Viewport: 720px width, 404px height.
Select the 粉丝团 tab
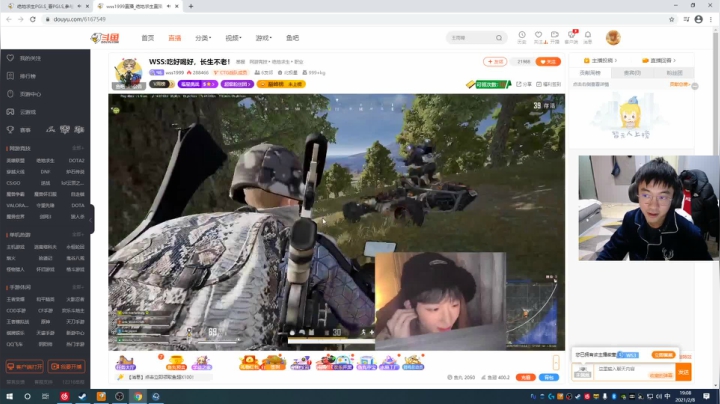coord(674,73)
